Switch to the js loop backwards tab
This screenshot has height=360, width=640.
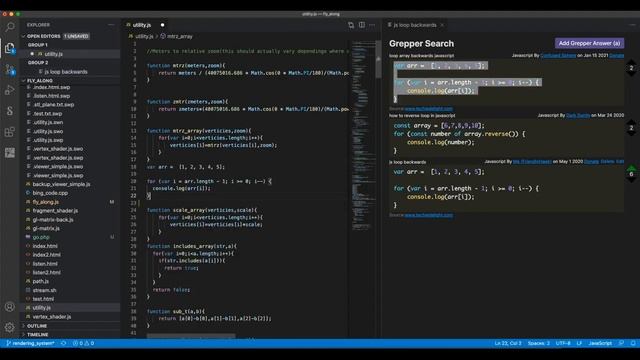point(415,25)
